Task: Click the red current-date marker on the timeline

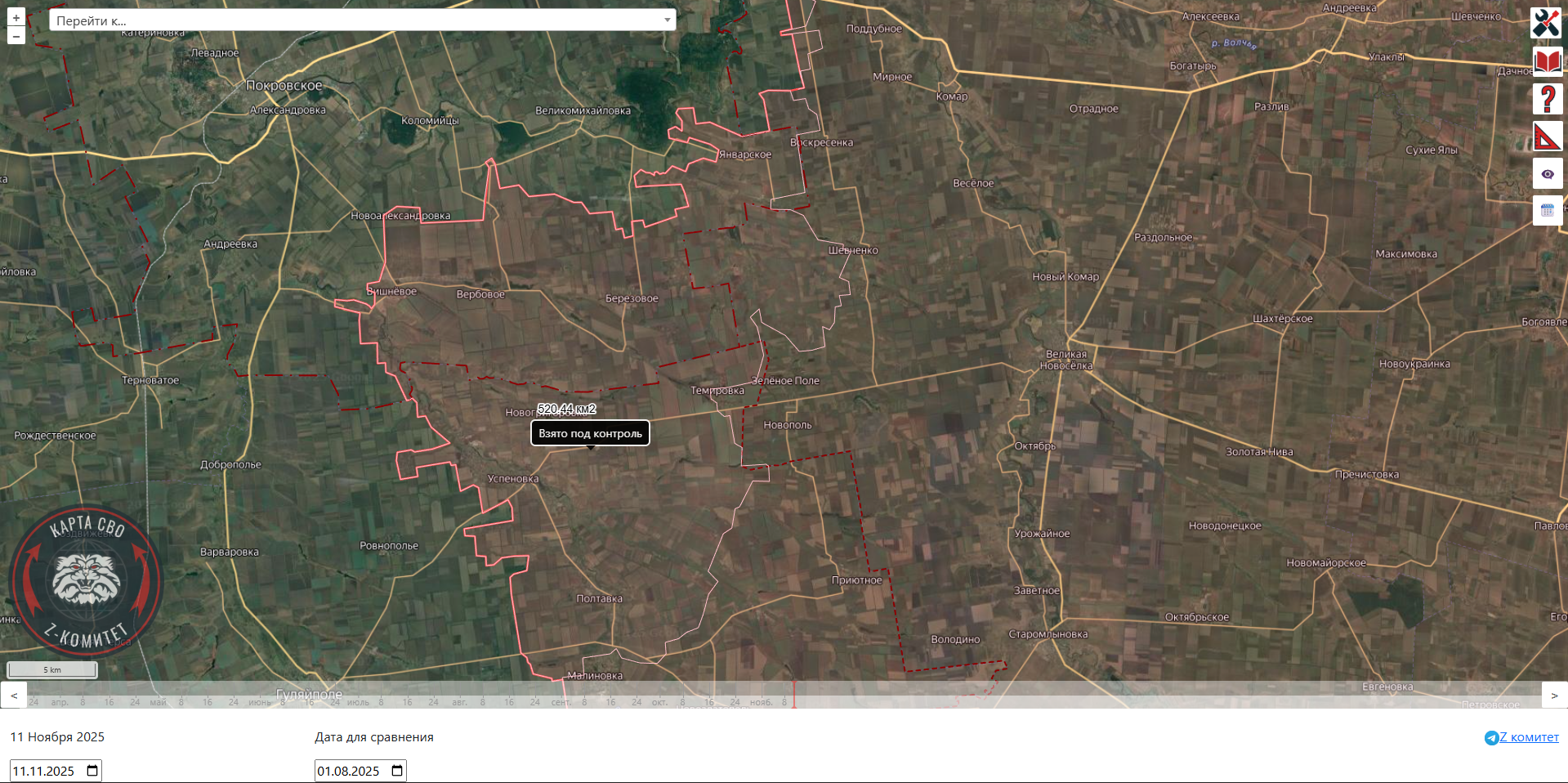Action: coord(793,696)
